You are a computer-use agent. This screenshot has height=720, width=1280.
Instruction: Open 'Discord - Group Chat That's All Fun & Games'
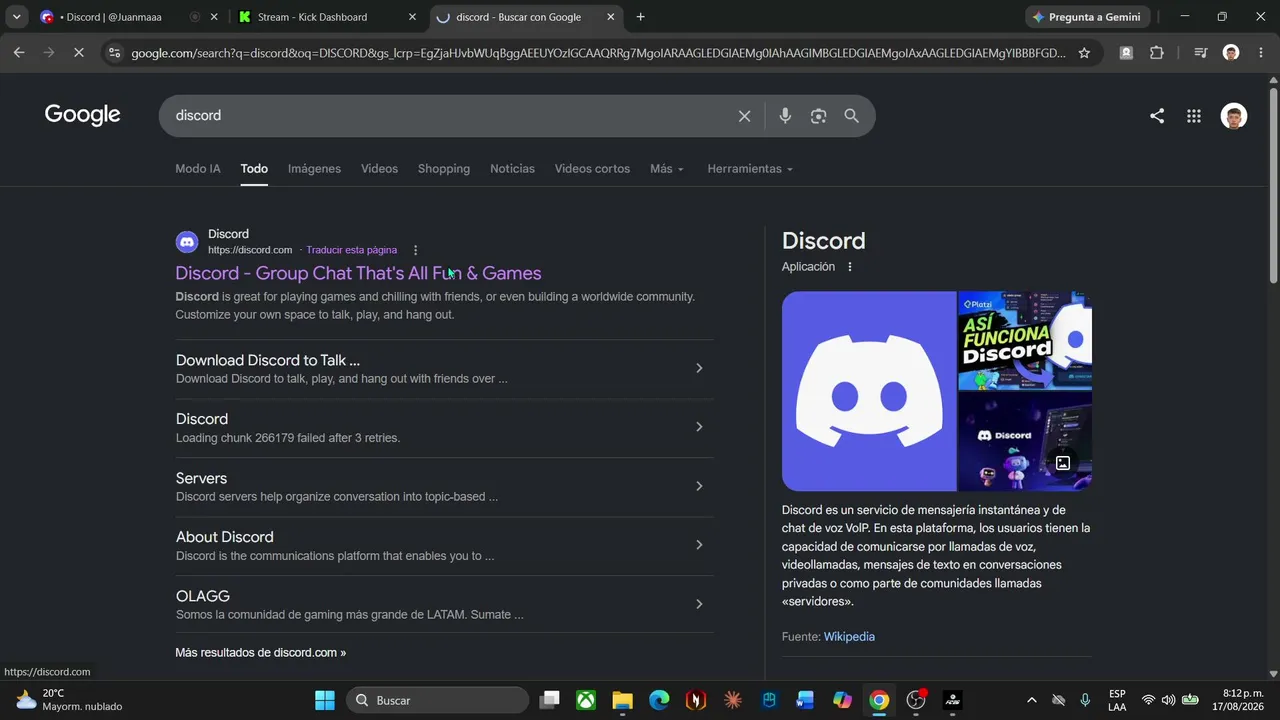pos(358,273)
